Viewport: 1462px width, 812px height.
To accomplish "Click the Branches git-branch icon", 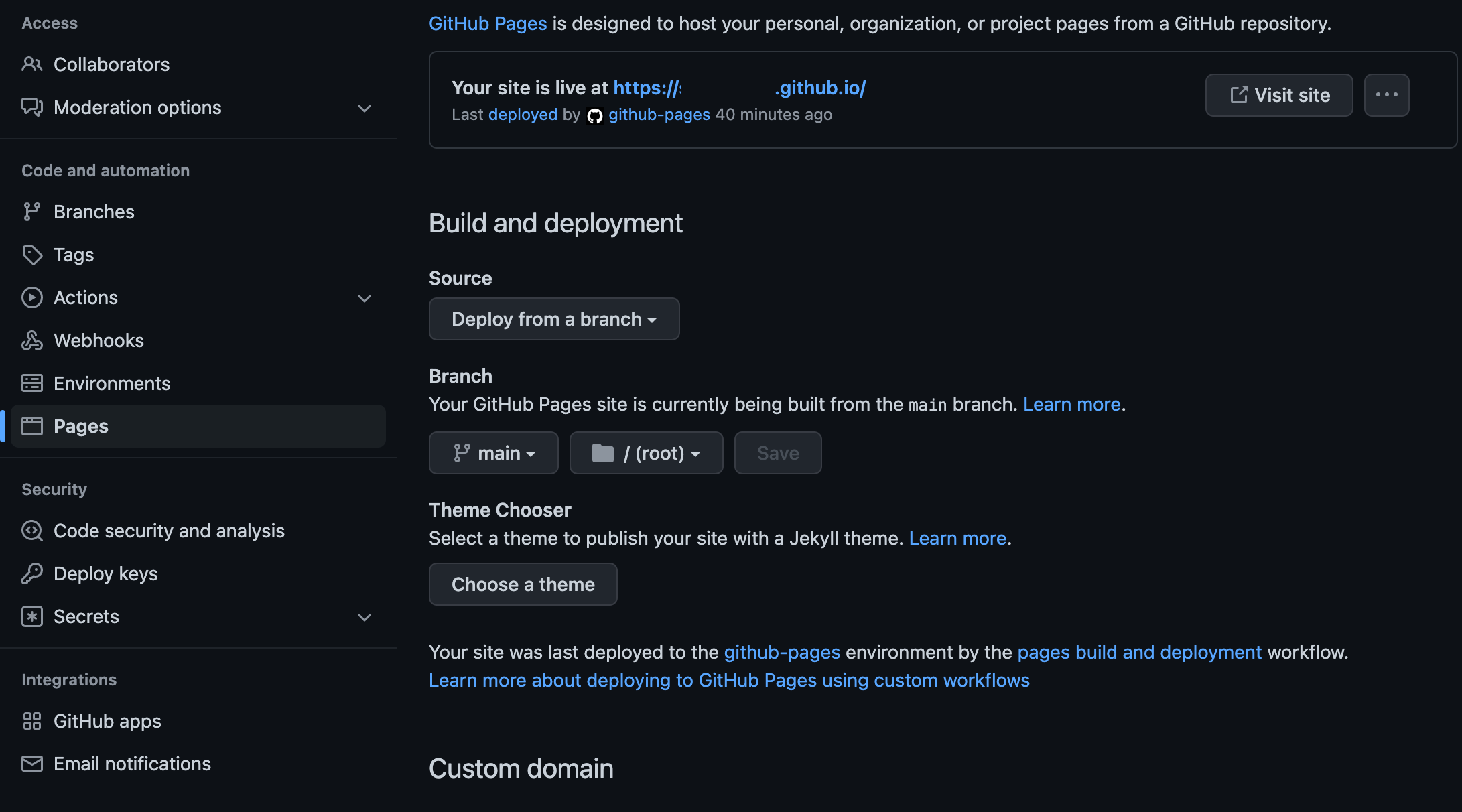I will click(x=31, y=212).
